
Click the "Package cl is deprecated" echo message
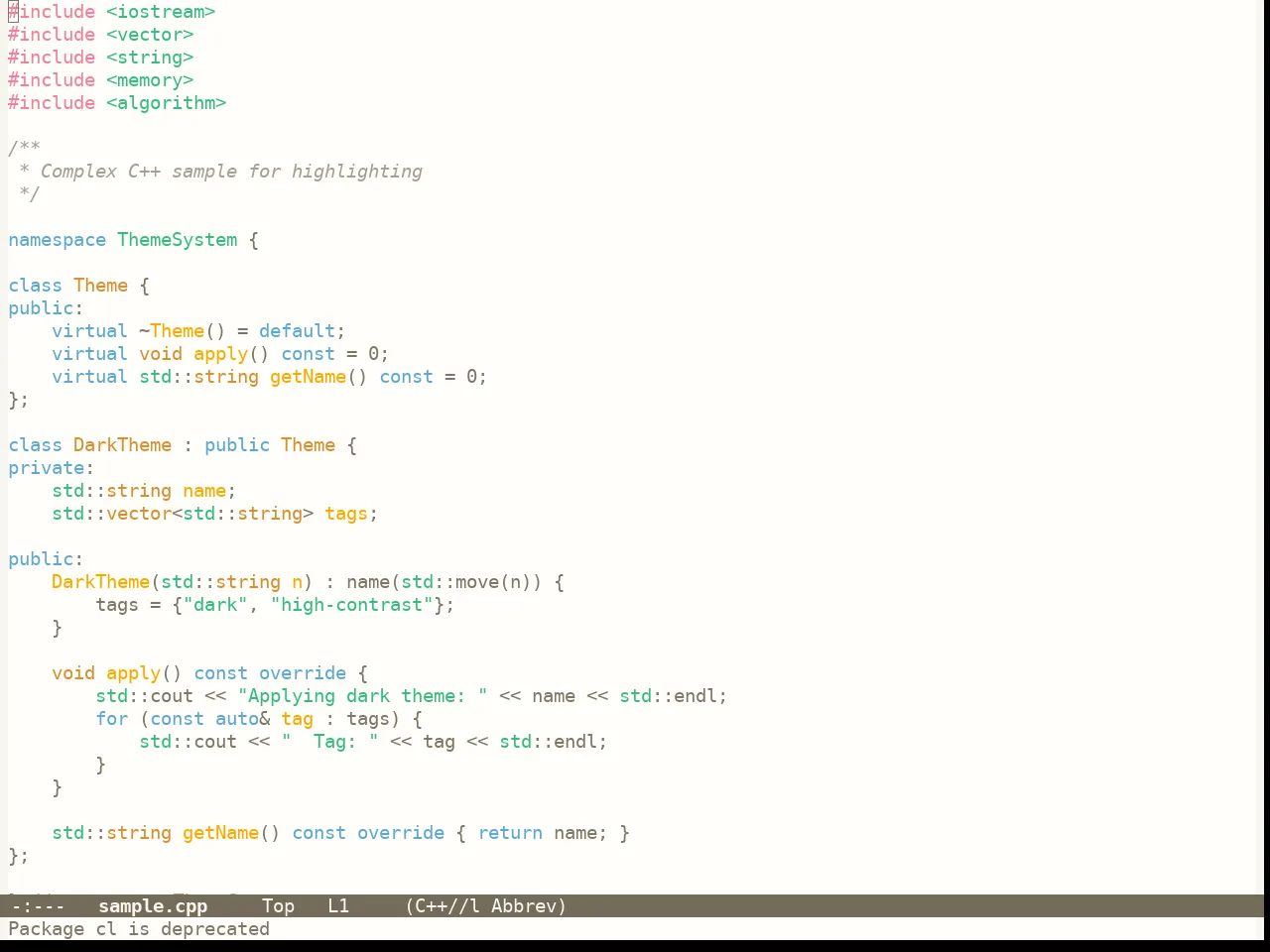click(x=139, y=929)
